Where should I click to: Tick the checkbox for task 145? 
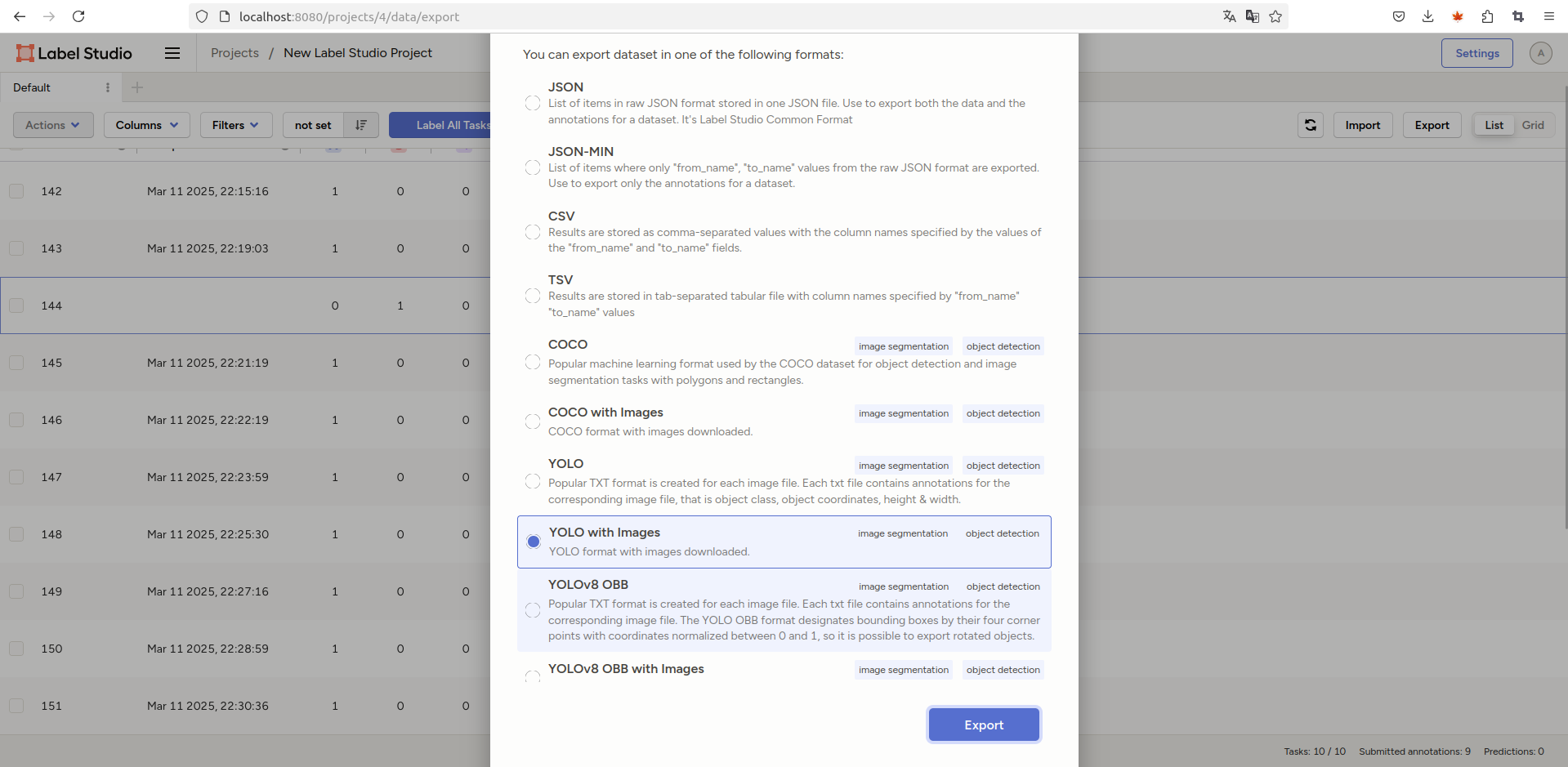pos(16,363)
